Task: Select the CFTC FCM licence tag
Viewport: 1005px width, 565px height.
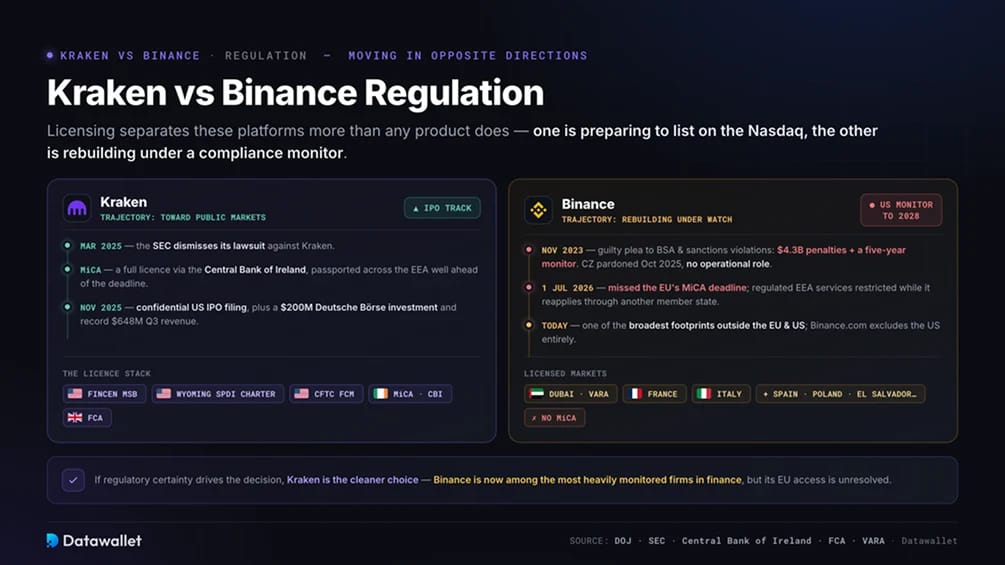Action: coord(326,394)
